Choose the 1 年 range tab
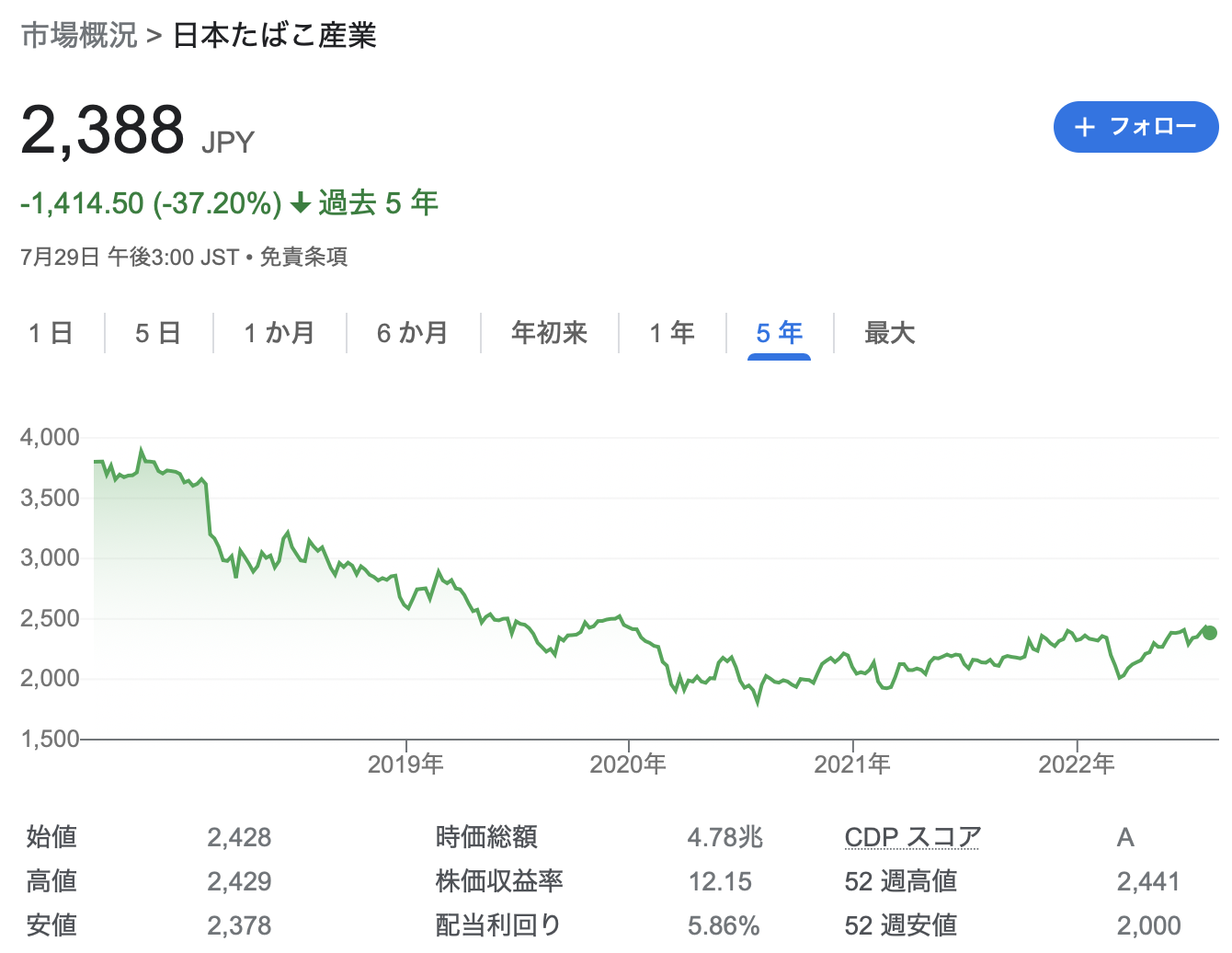This screenshot has height=953, width=1232. (x=672, y=333)
